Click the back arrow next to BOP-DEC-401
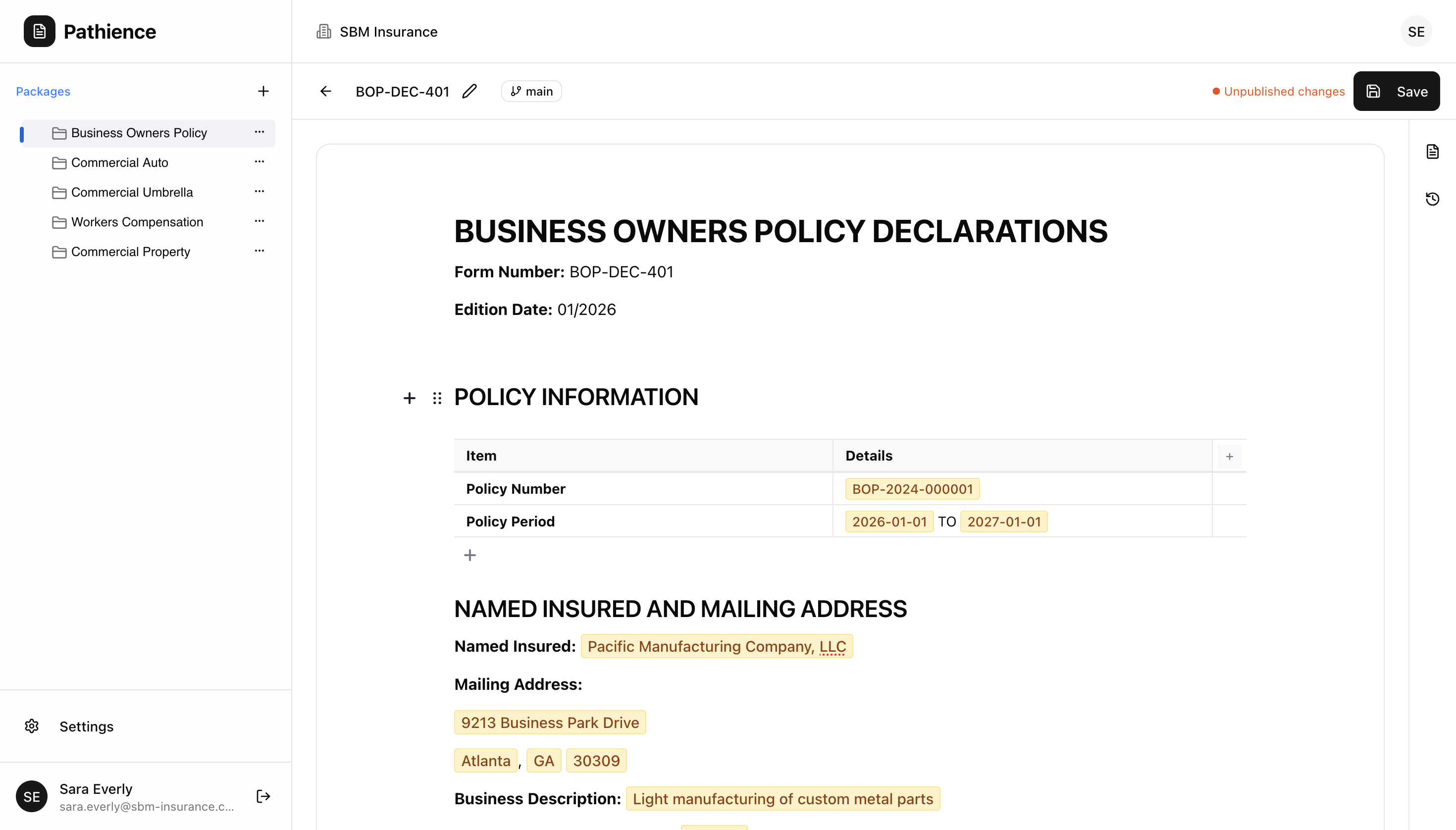The image size is (1456, 830). pyautogui.click(x=325, y=91)
